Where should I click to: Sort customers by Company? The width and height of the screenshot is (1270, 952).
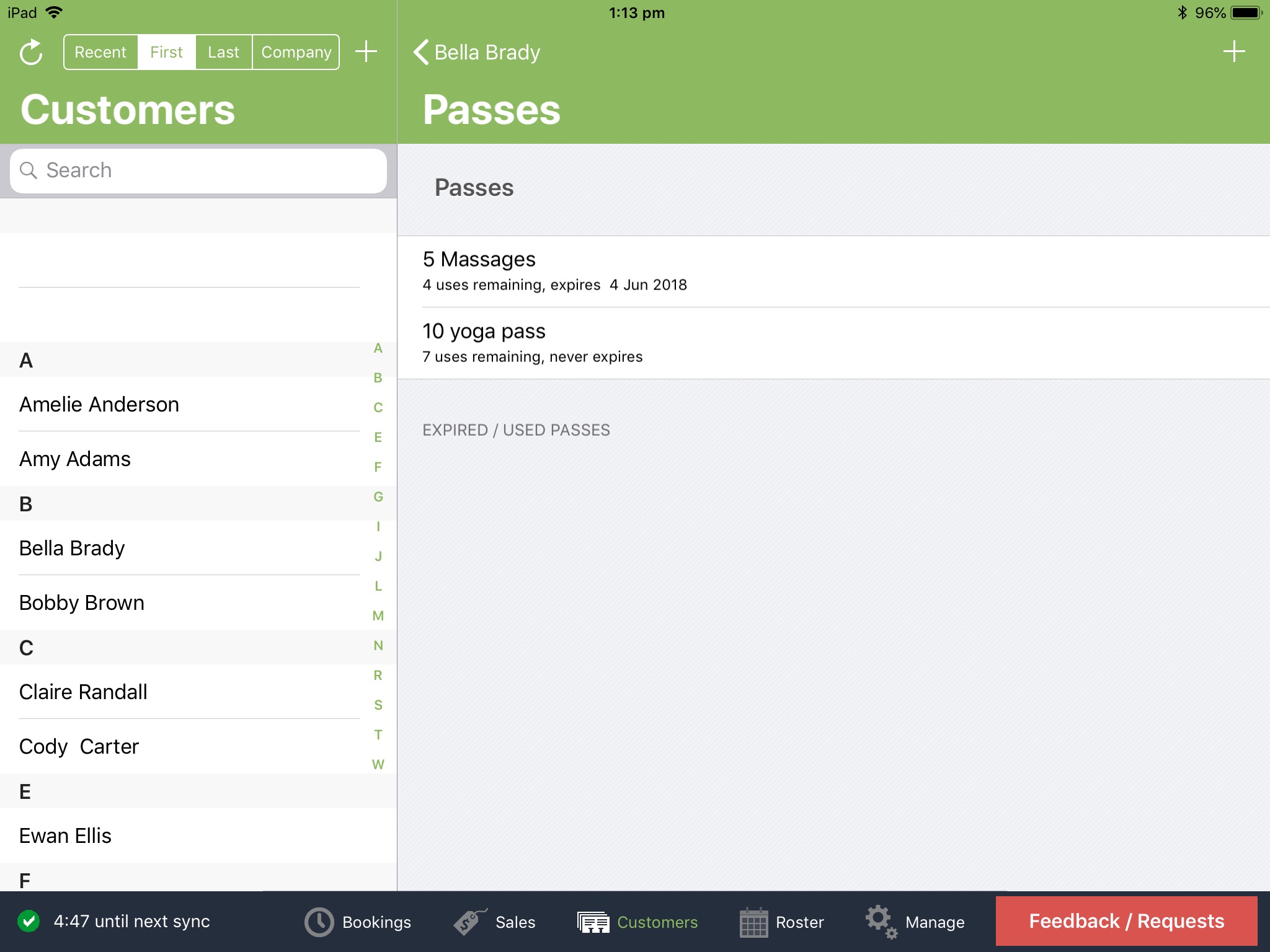[x=296, y=52]
